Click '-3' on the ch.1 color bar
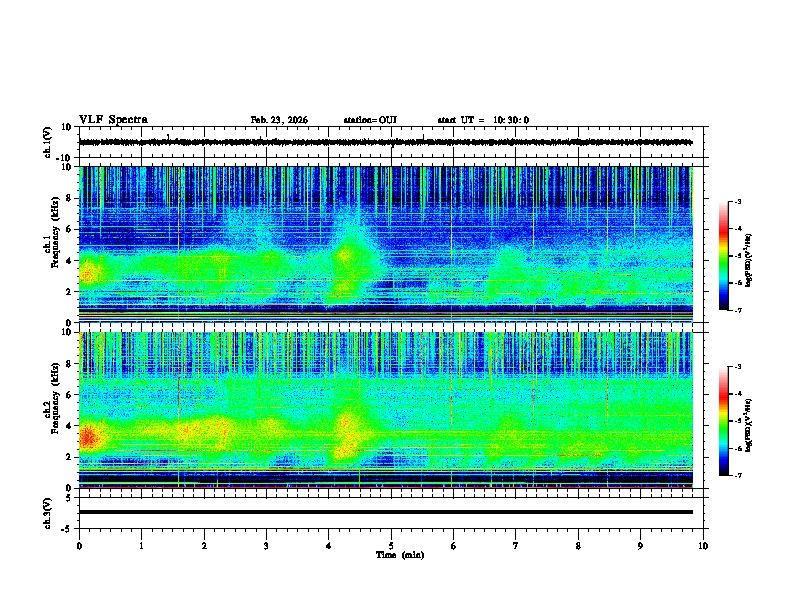The width and height of the screenshot is (792, 612). [738, 202]
